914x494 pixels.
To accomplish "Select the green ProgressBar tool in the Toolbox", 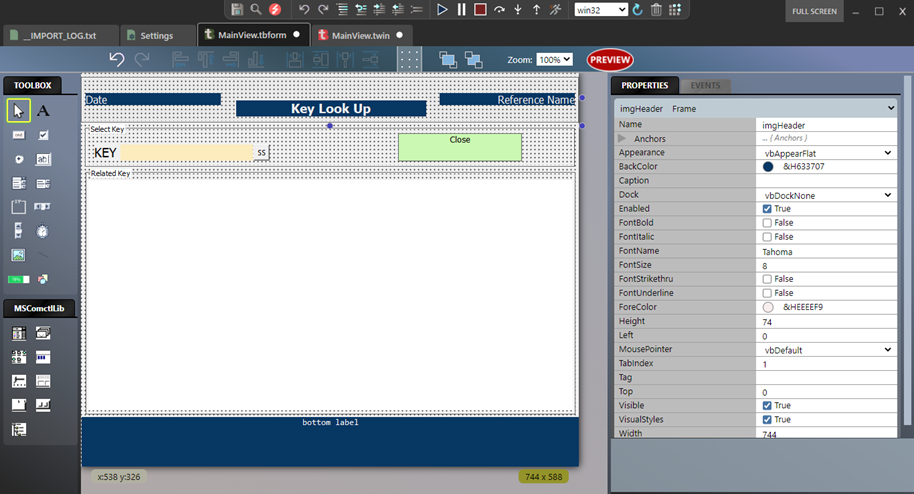I will 19,279.
